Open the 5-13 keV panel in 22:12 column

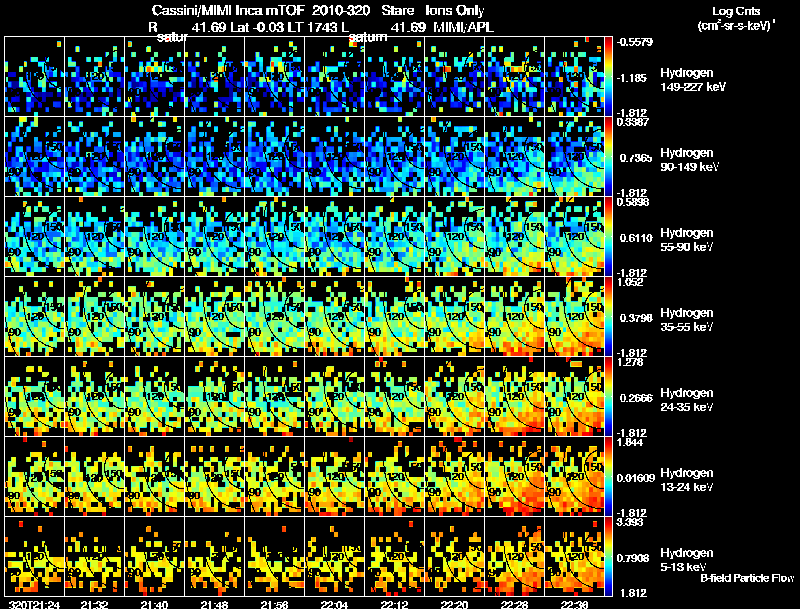[394, 557]
